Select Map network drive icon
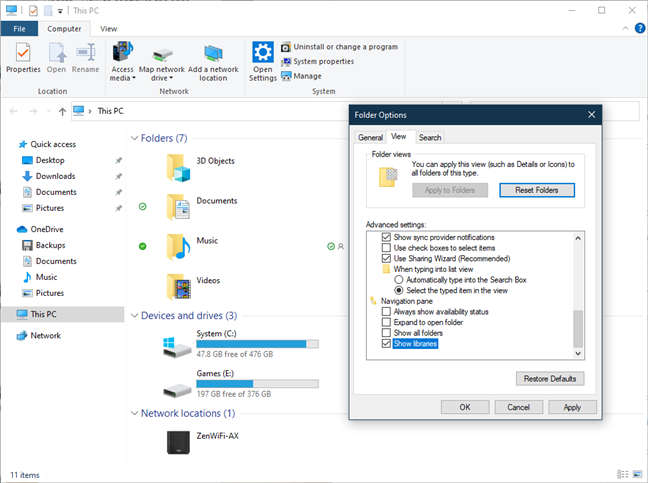The width and height of the screenshot is (648, 483). (x=162, y=55)
